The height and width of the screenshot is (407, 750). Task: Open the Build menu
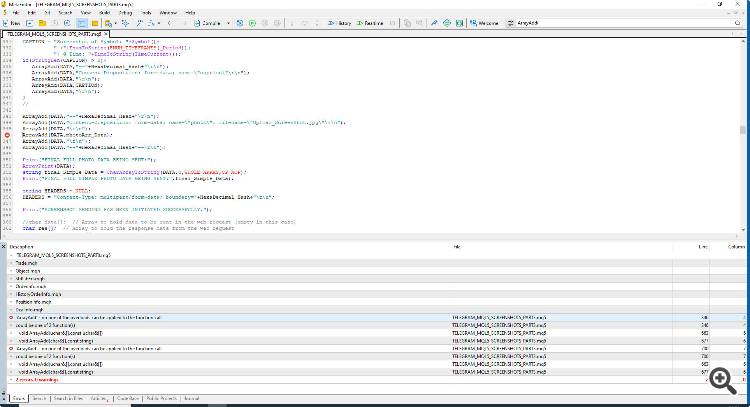point(105,13)
